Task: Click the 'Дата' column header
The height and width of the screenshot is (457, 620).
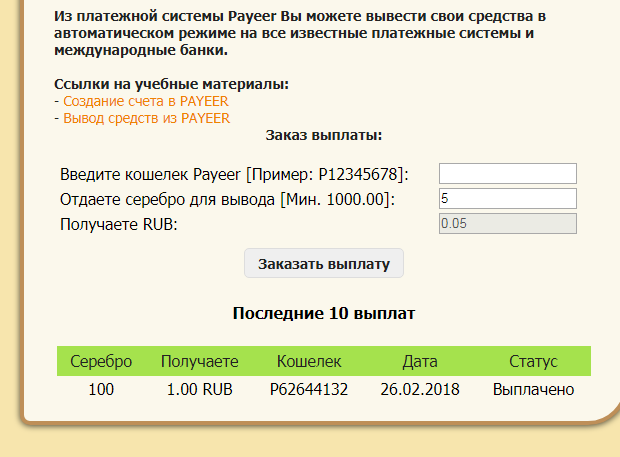Action: coord(420,361)
